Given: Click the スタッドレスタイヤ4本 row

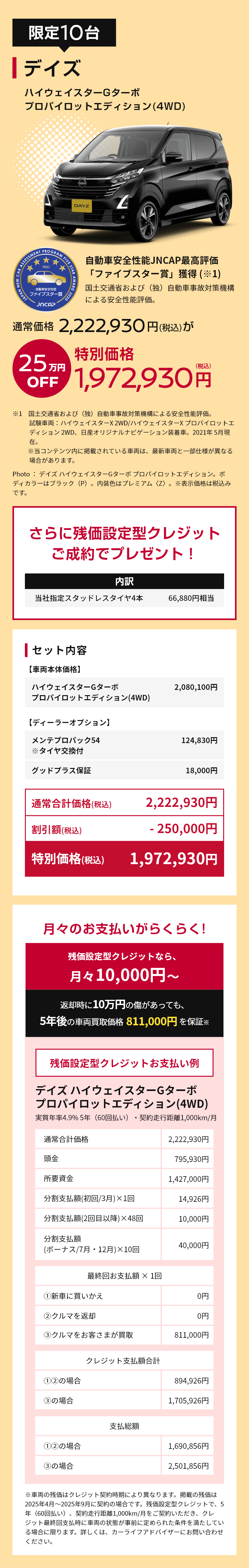Looking at the screenshot, I should click(x=124, y=598).
